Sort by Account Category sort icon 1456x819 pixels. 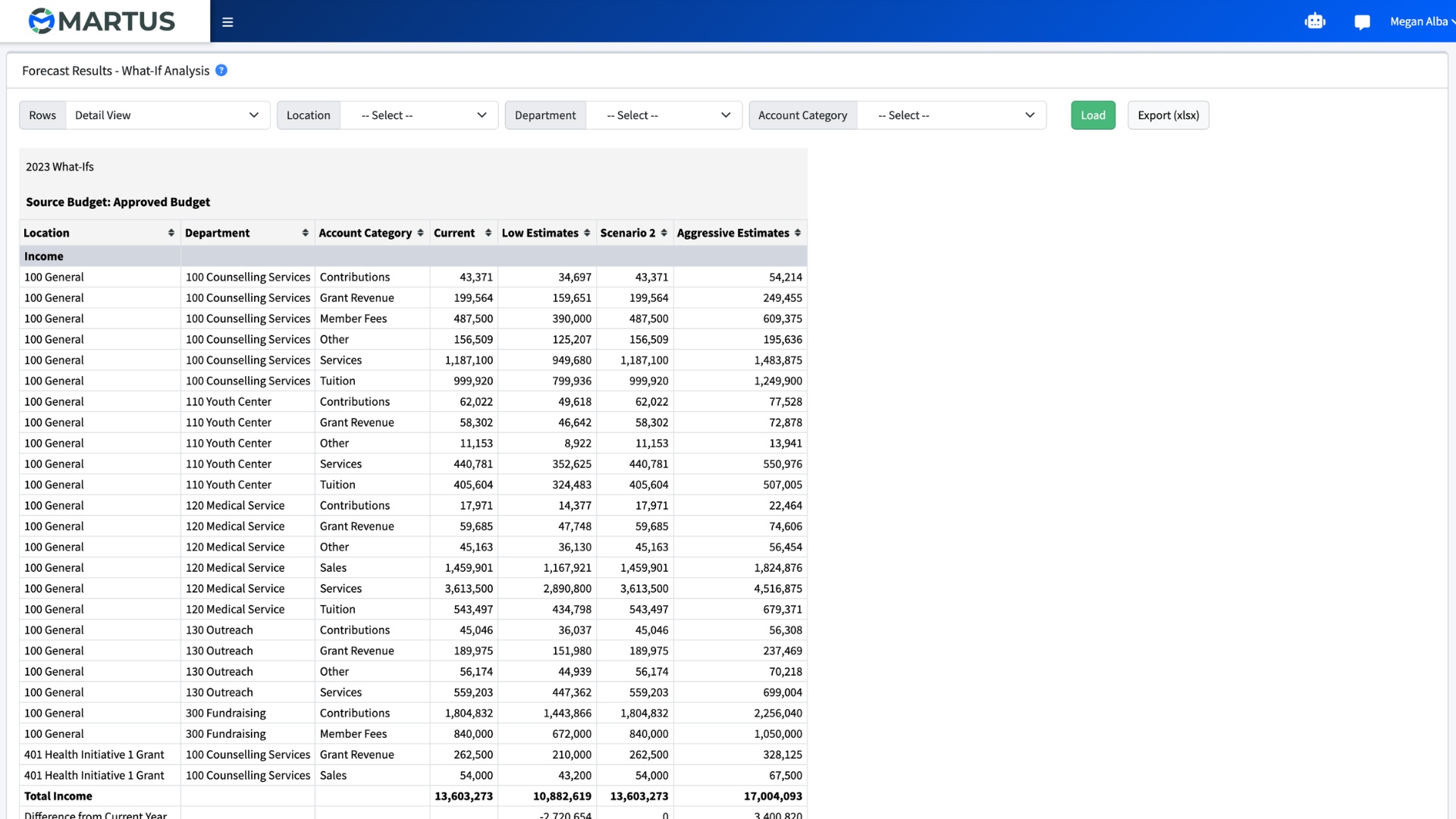coord(421,233)
